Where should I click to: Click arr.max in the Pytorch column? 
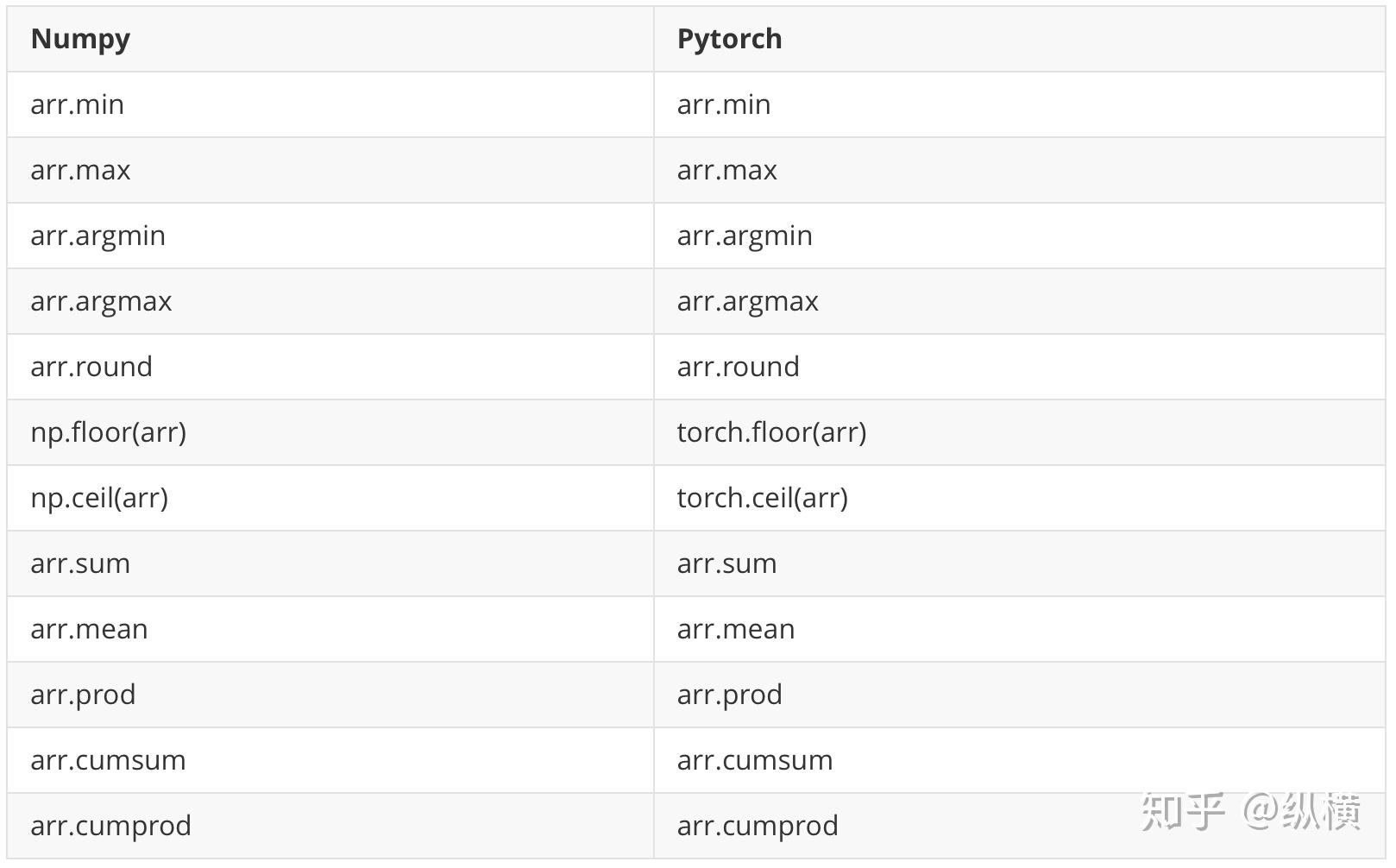pos(726,170)
